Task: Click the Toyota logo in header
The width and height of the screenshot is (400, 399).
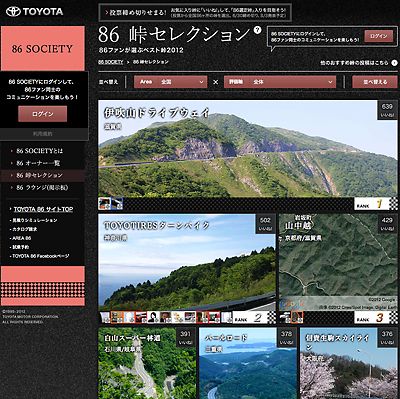Action: coord(35,11)
